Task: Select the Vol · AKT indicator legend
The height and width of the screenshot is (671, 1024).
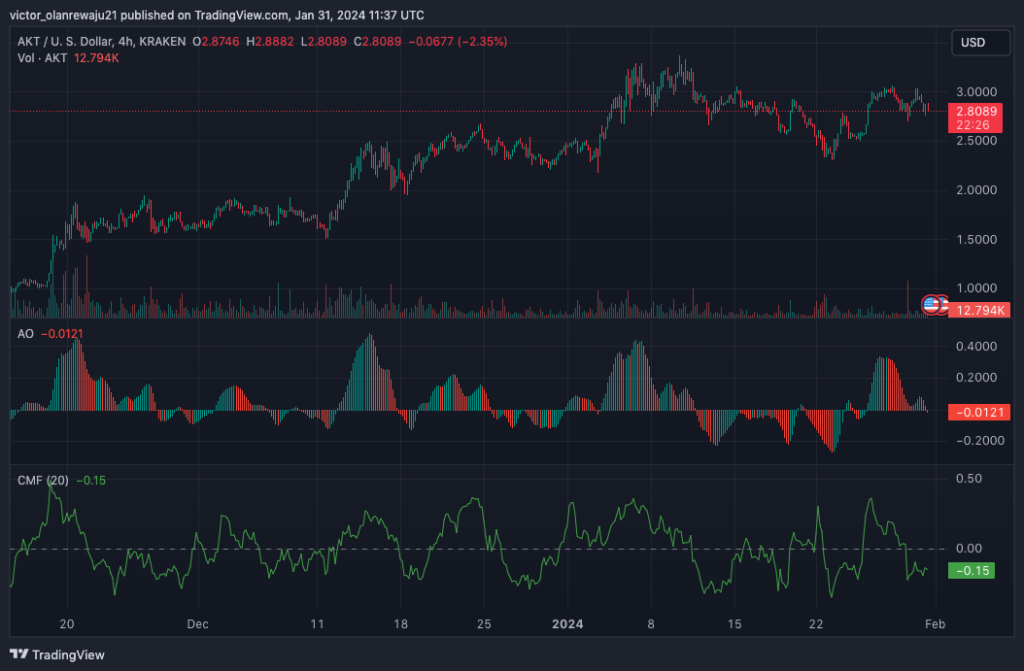Action: point(42,58)
